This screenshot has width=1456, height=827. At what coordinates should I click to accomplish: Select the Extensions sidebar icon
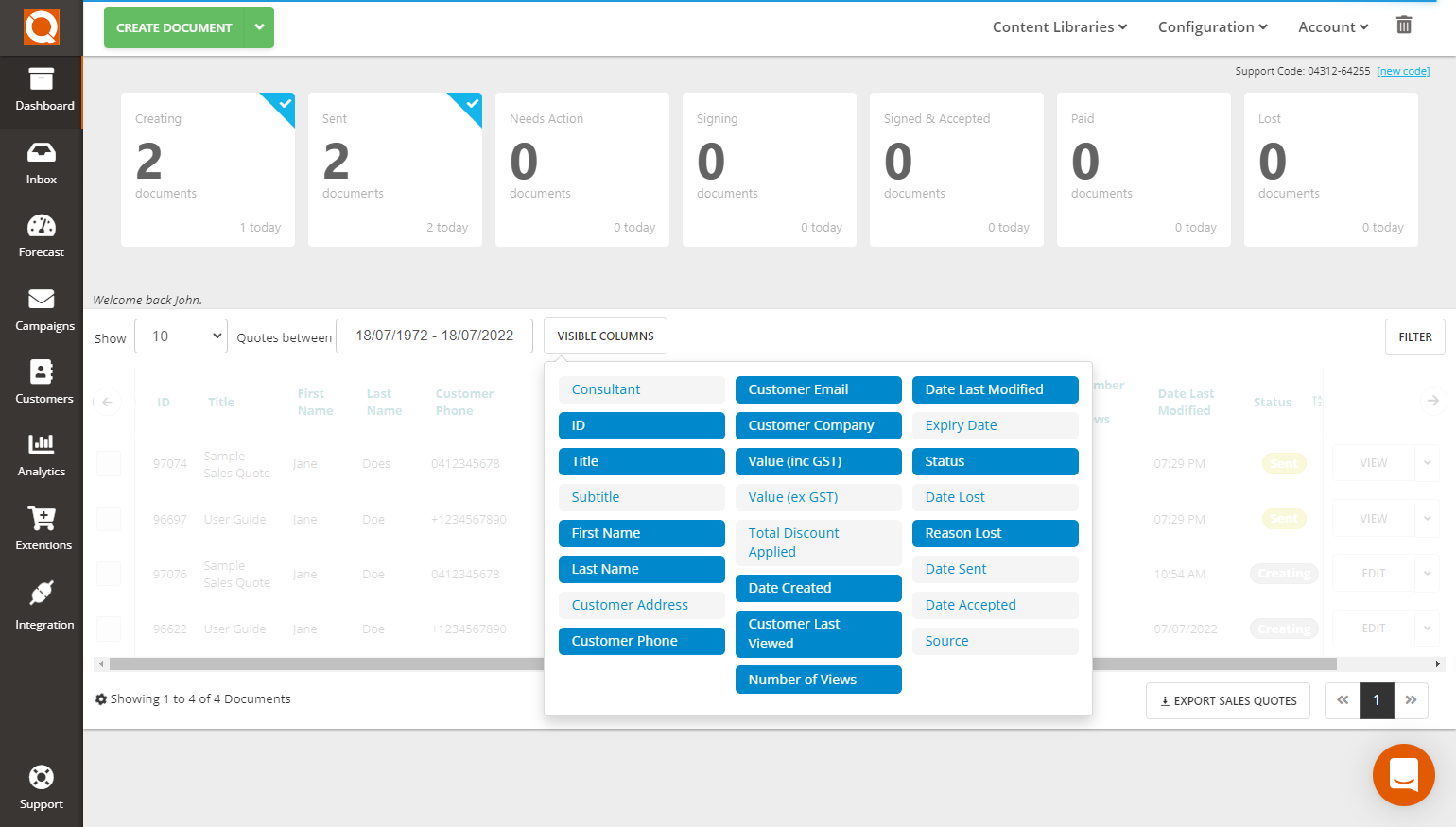click(x=41, y=529)
